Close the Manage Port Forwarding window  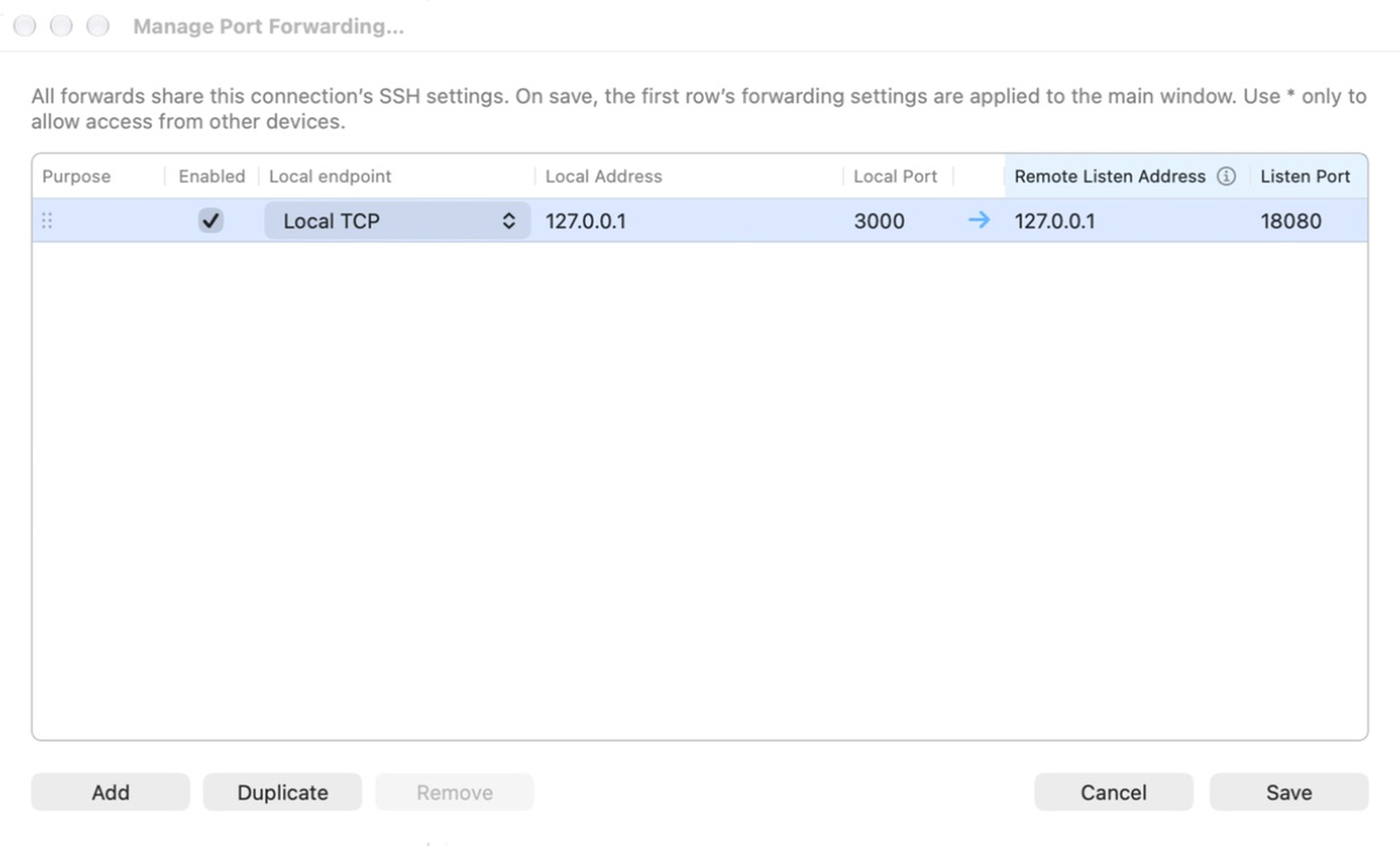(25, 26)
